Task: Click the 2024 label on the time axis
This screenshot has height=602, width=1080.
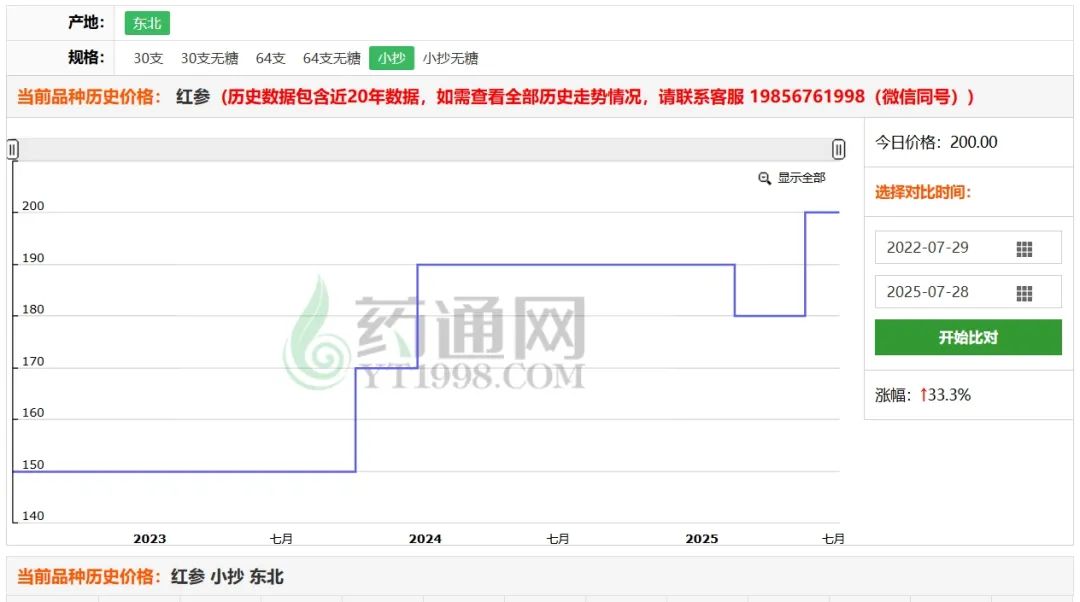Action: 425,539
